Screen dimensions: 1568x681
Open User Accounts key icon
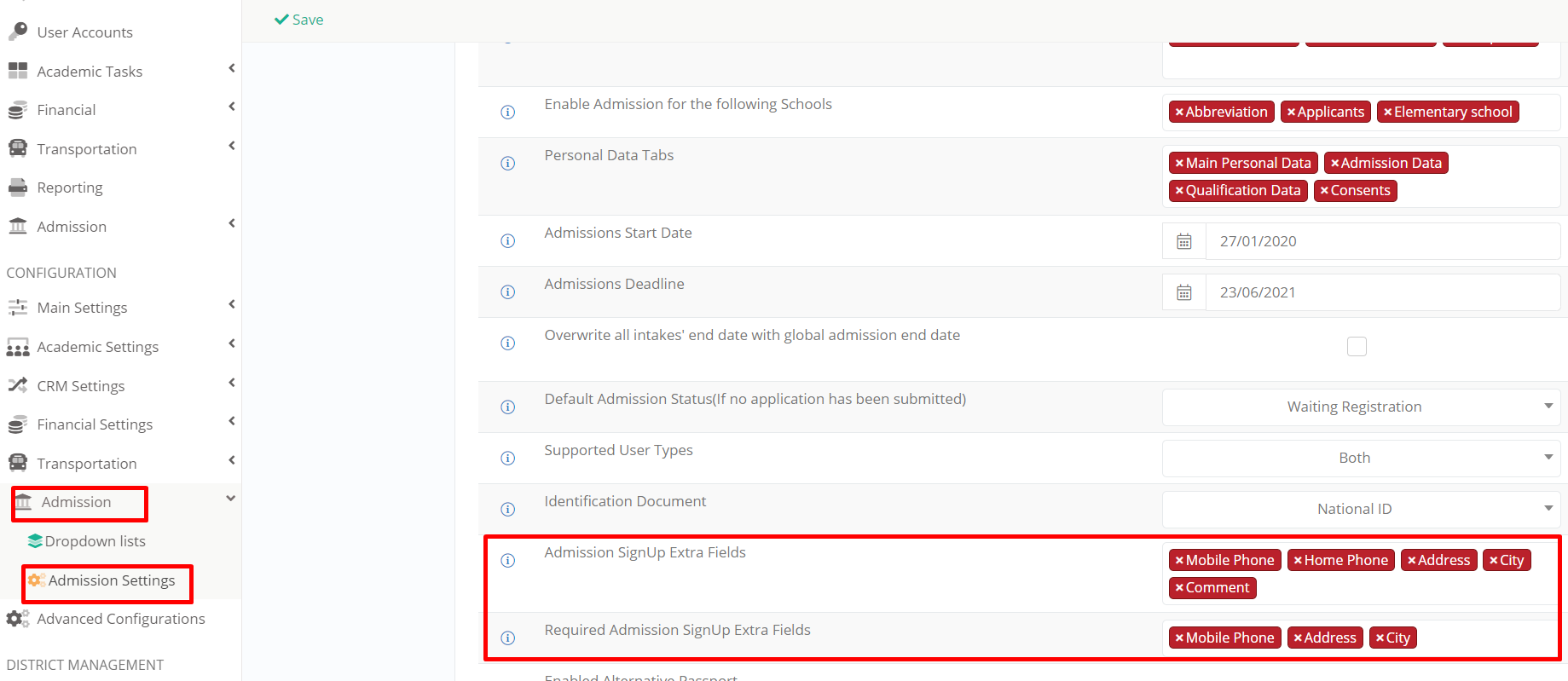(18, 32)
